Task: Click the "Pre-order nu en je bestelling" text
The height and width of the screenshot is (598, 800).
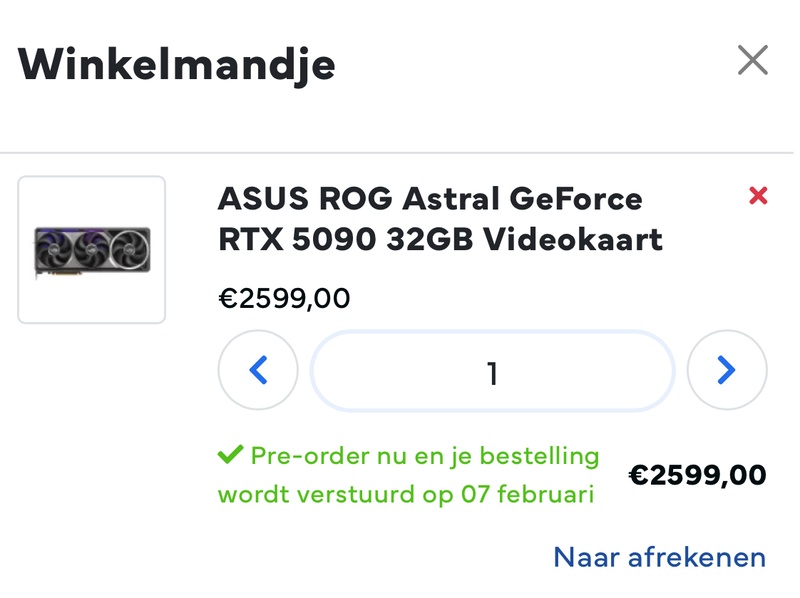Action: coord(424,456)
